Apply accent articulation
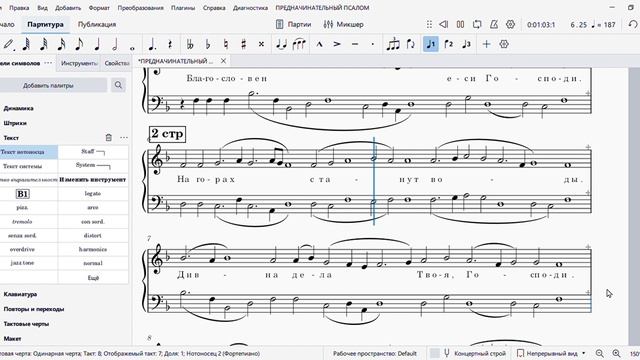640x360 pixels. [337, 44]
